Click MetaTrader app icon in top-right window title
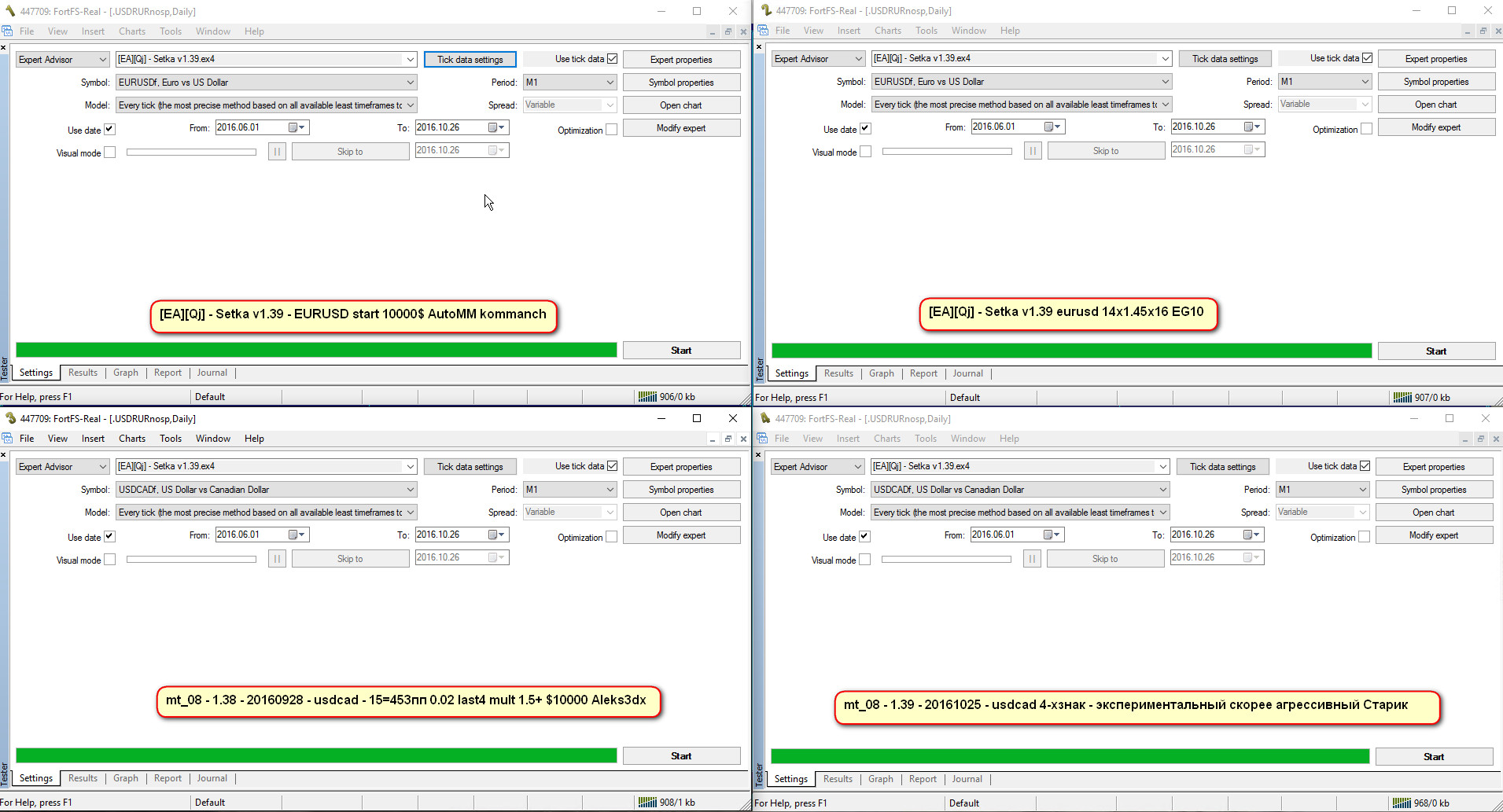This screenshot has height=812, width=1503. [765, 10]
